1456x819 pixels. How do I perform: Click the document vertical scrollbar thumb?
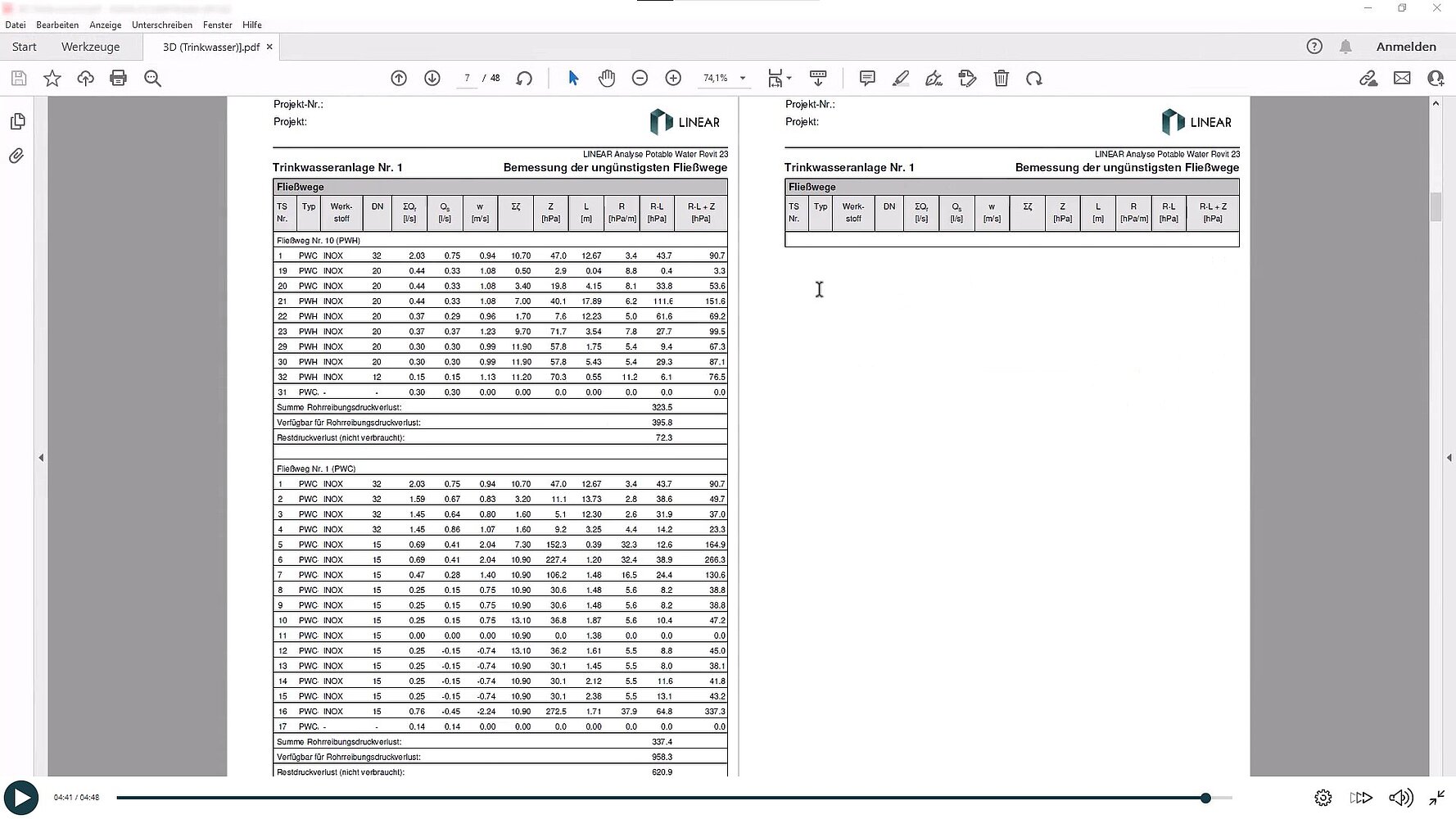tap(1436, 206)
